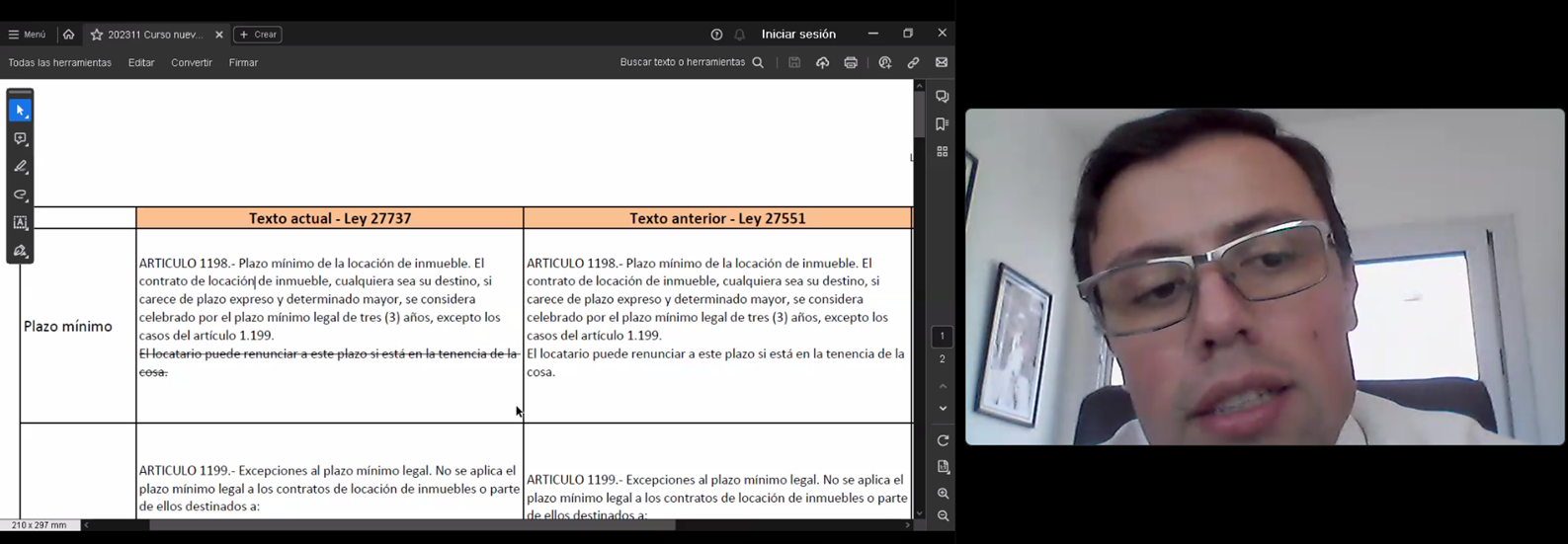Screen dimensions: 1568x544
Task: Click the 210 x 297 mm page size label
Action: point(40,525)
